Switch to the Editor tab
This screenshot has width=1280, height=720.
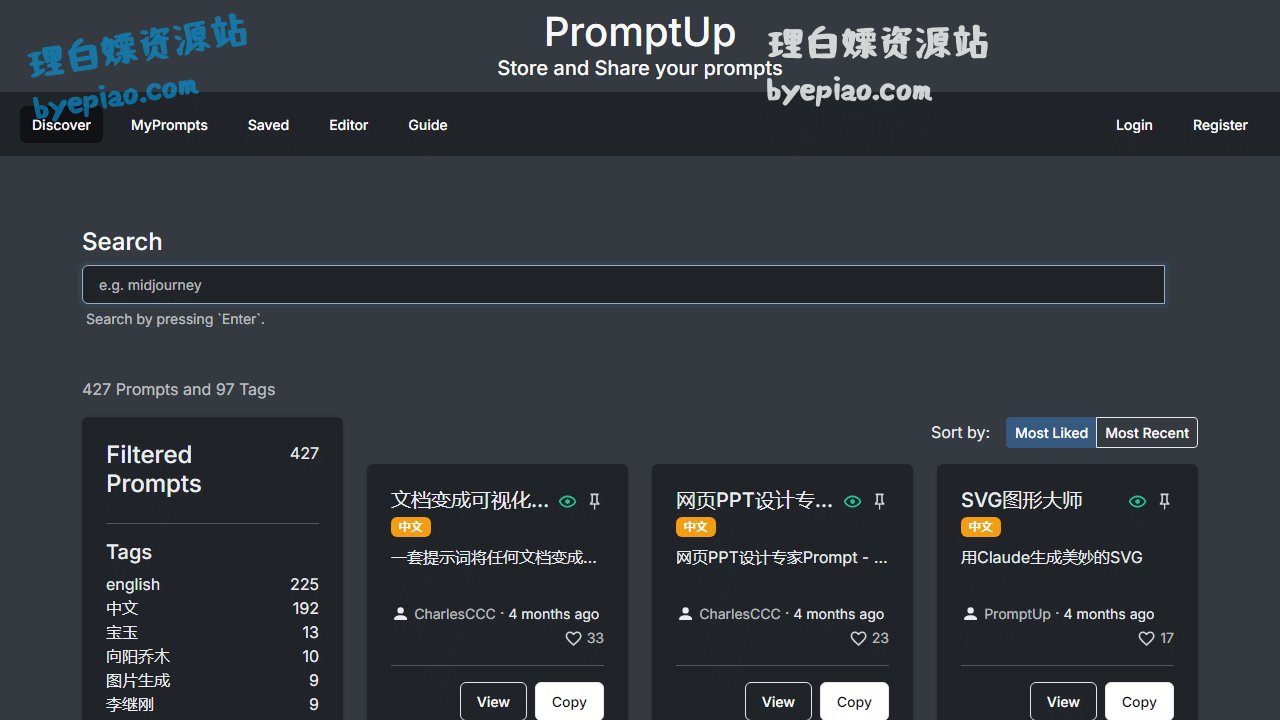pos(349,125)
